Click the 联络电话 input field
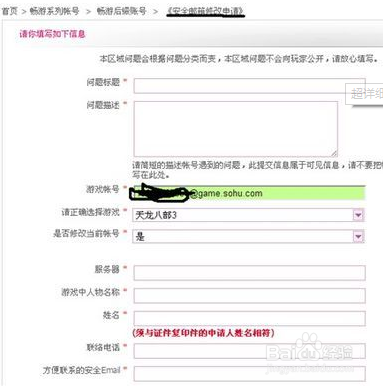 (249, 351)
